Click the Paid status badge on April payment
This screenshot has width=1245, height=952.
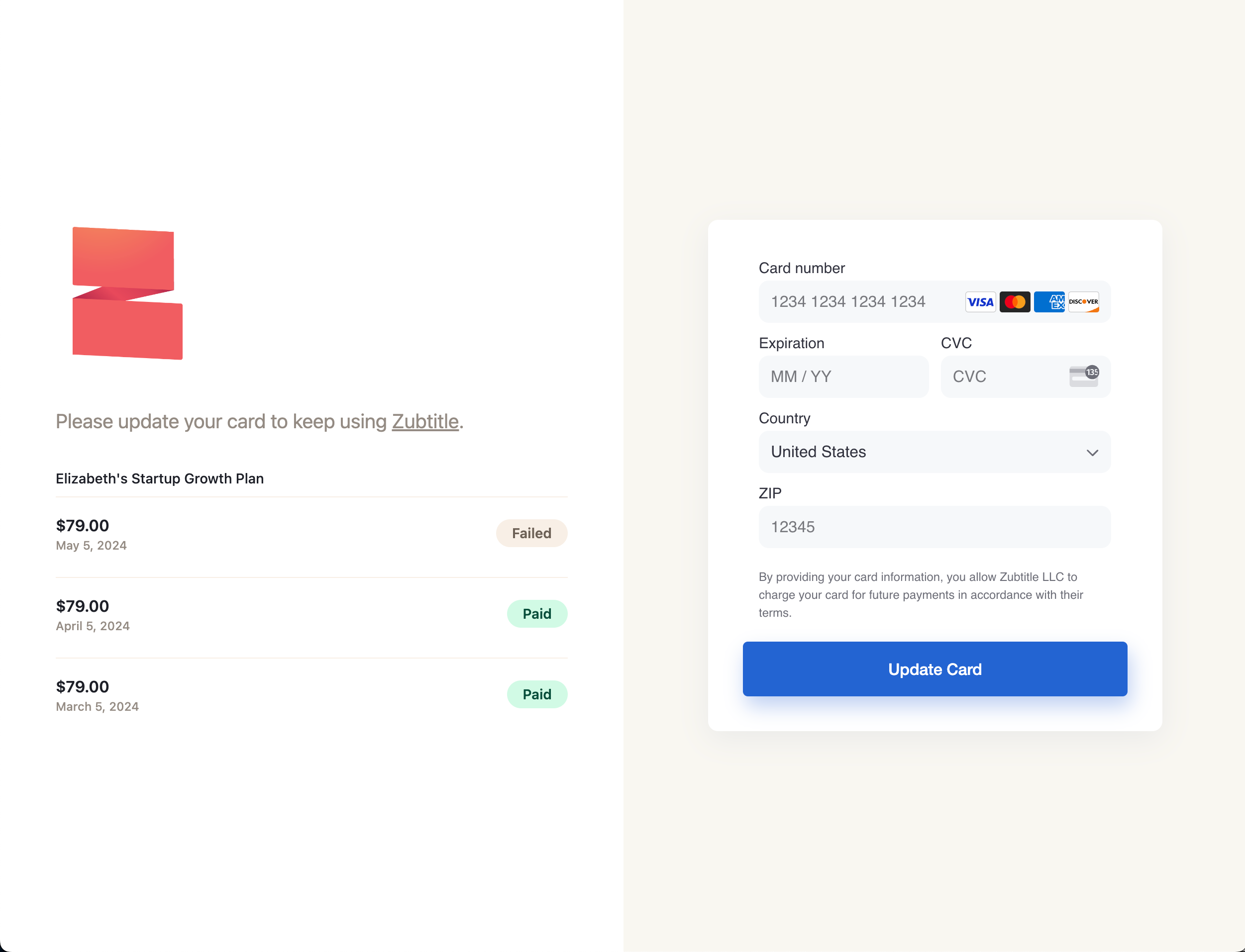[536, 613]
